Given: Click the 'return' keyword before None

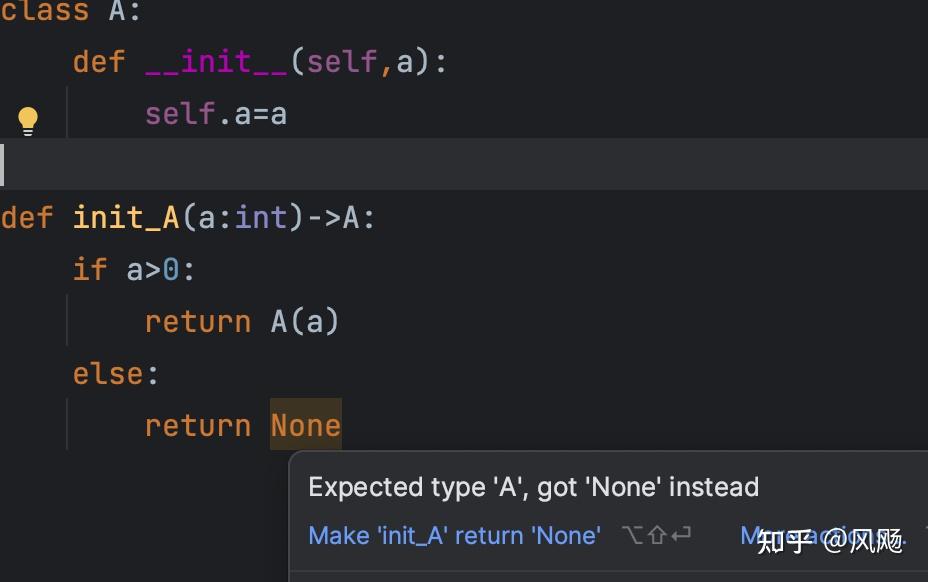Looking at the screenshot, I should pos(198,426).
